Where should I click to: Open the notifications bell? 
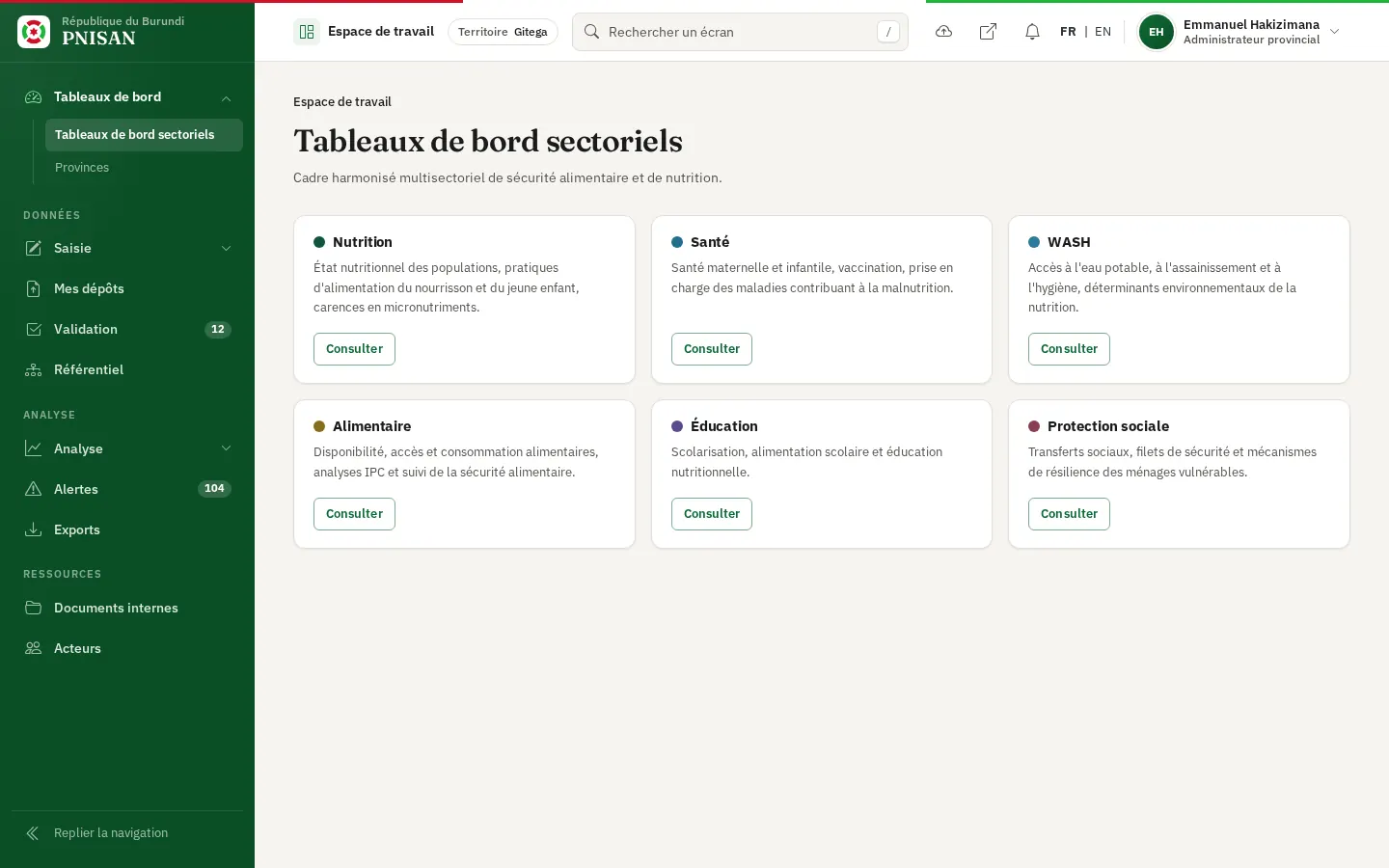[1032, 32]
